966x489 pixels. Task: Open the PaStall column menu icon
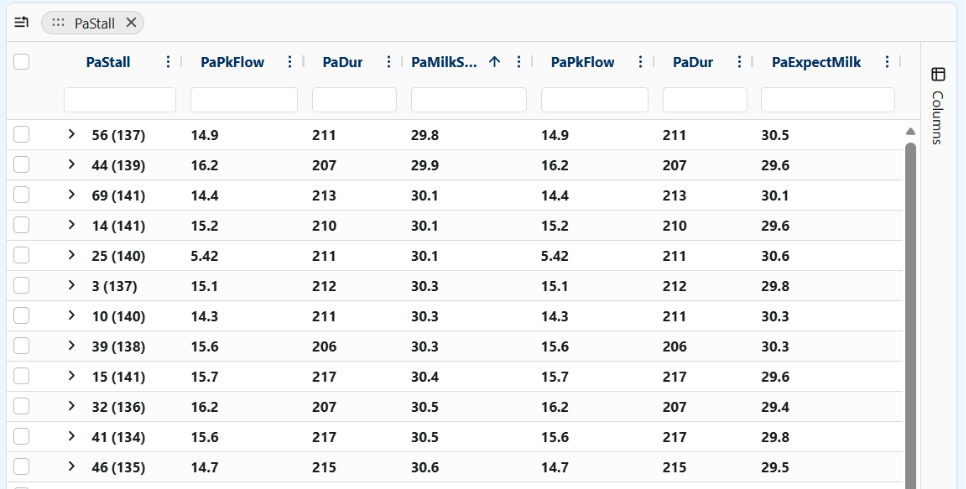(x=168, y=62)
